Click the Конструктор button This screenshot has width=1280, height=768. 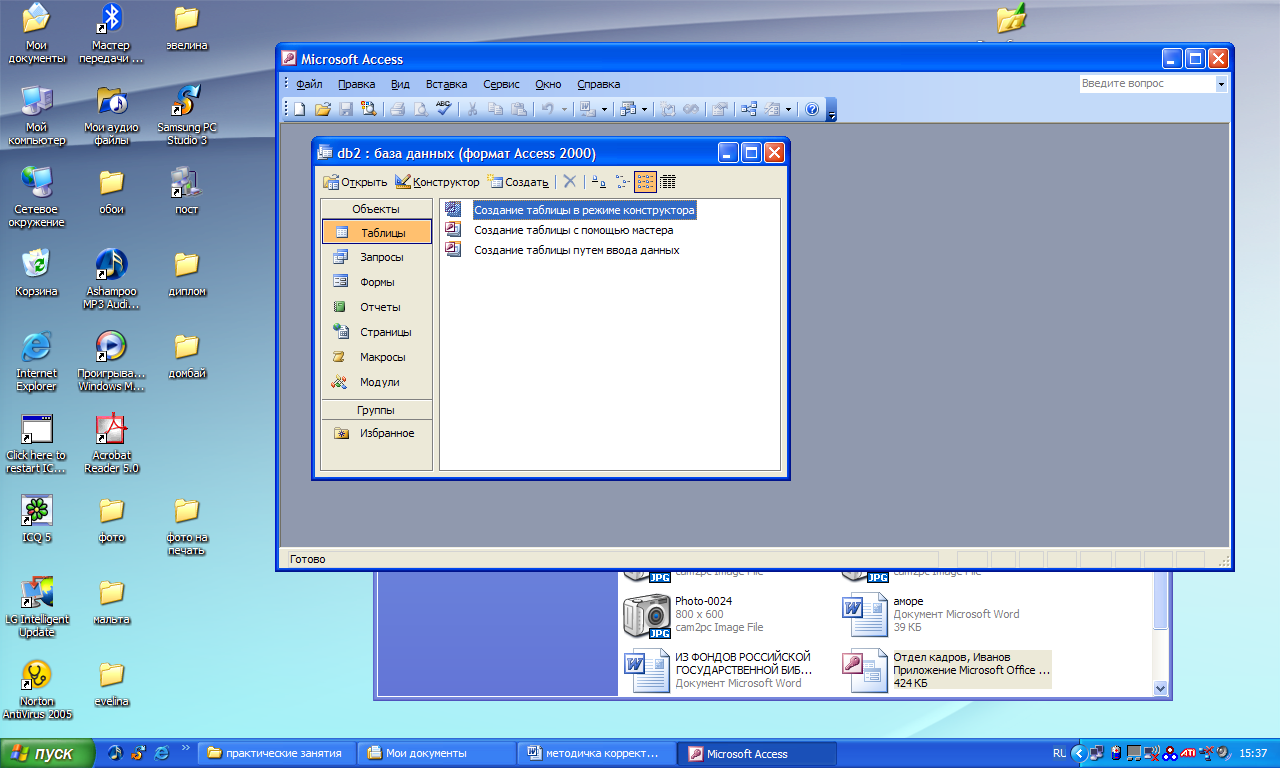(437, 181)
